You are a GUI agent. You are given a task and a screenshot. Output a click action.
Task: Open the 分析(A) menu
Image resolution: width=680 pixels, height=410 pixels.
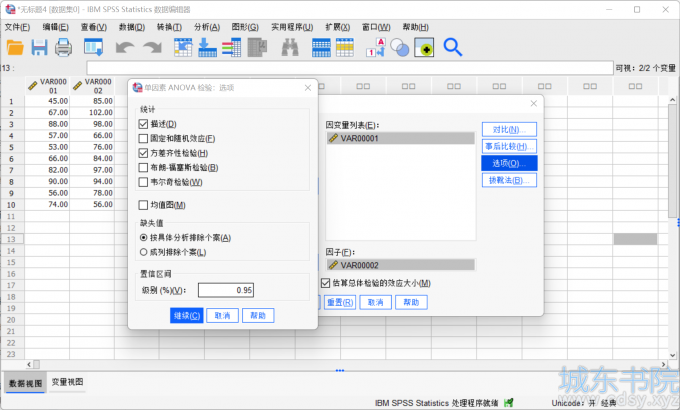(x=207, y=27)
